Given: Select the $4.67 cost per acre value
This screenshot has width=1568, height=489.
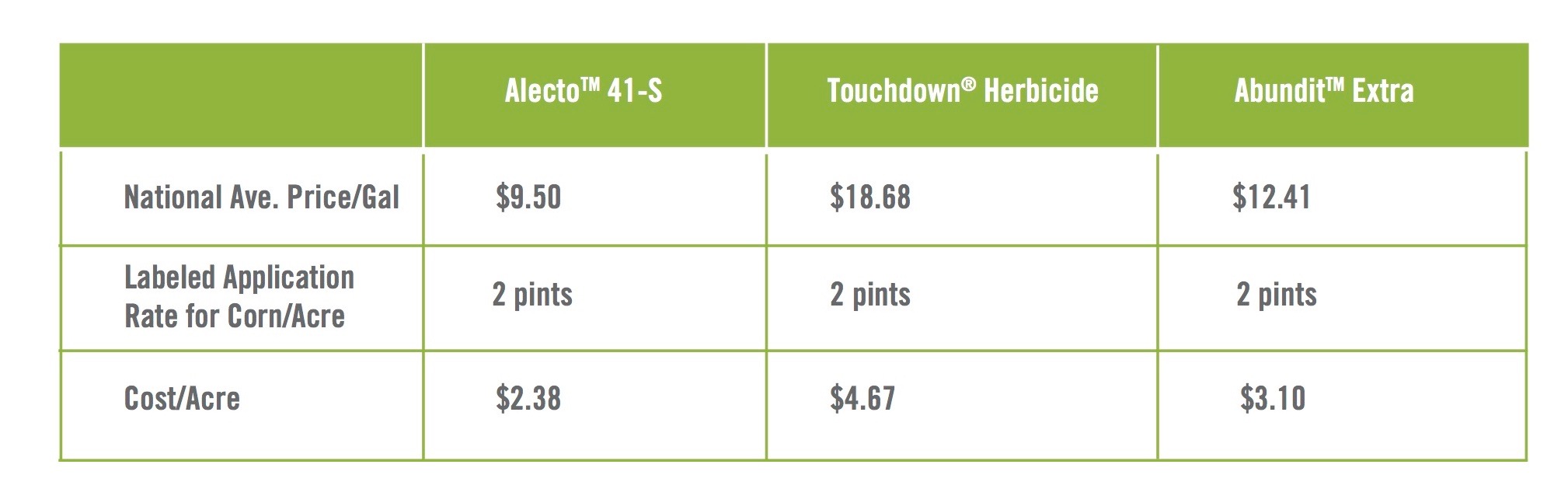Looking at the screenshot, I should coord(862,398).
